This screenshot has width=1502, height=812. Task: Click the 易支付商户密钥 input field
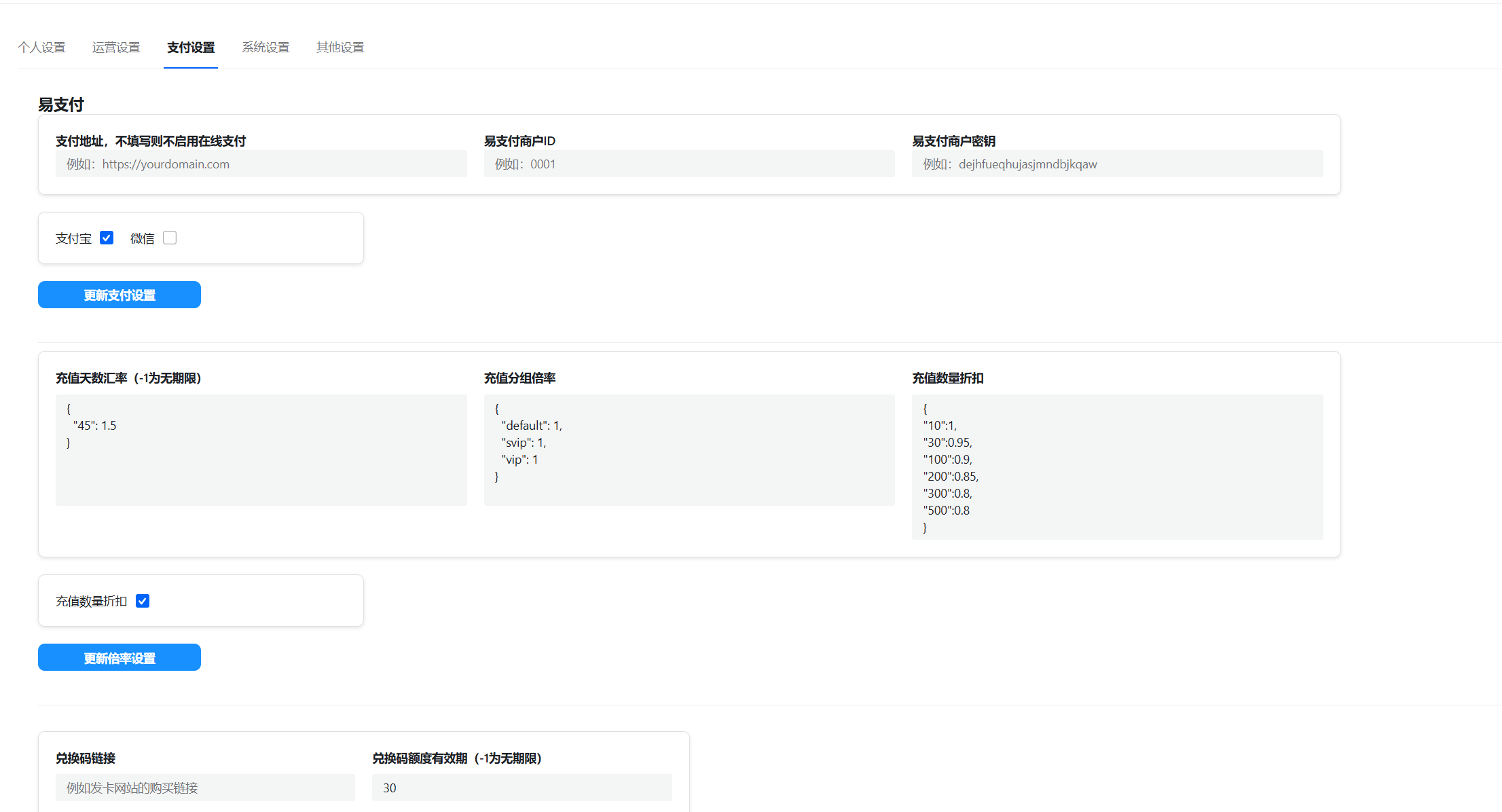1118,164
